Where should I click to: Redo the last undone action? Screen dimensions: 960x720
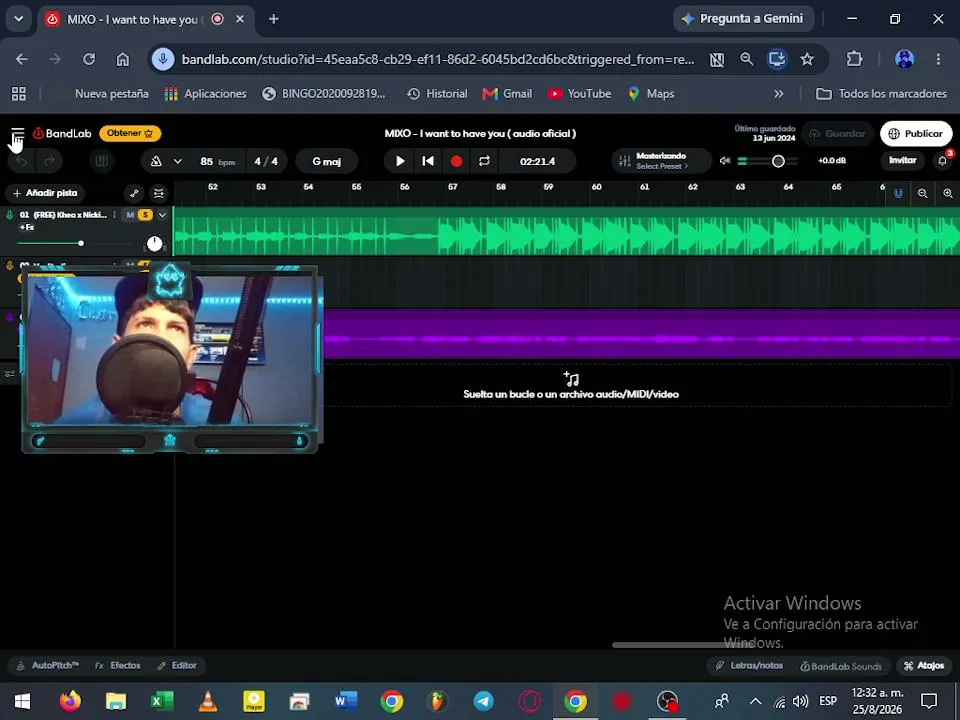50,161
